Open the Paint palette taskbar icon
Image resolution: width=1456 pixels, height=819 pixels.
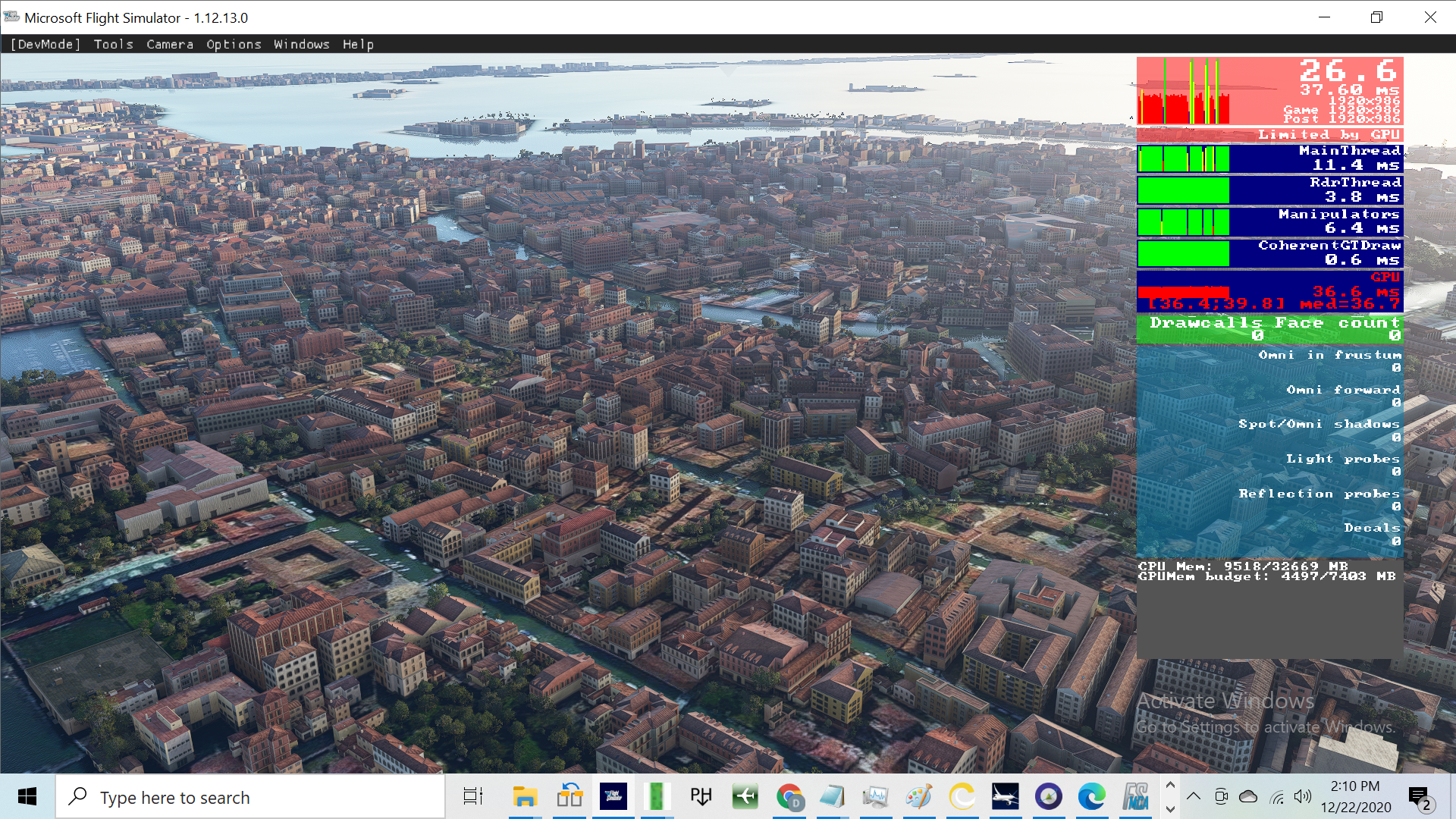pos(919,797)
